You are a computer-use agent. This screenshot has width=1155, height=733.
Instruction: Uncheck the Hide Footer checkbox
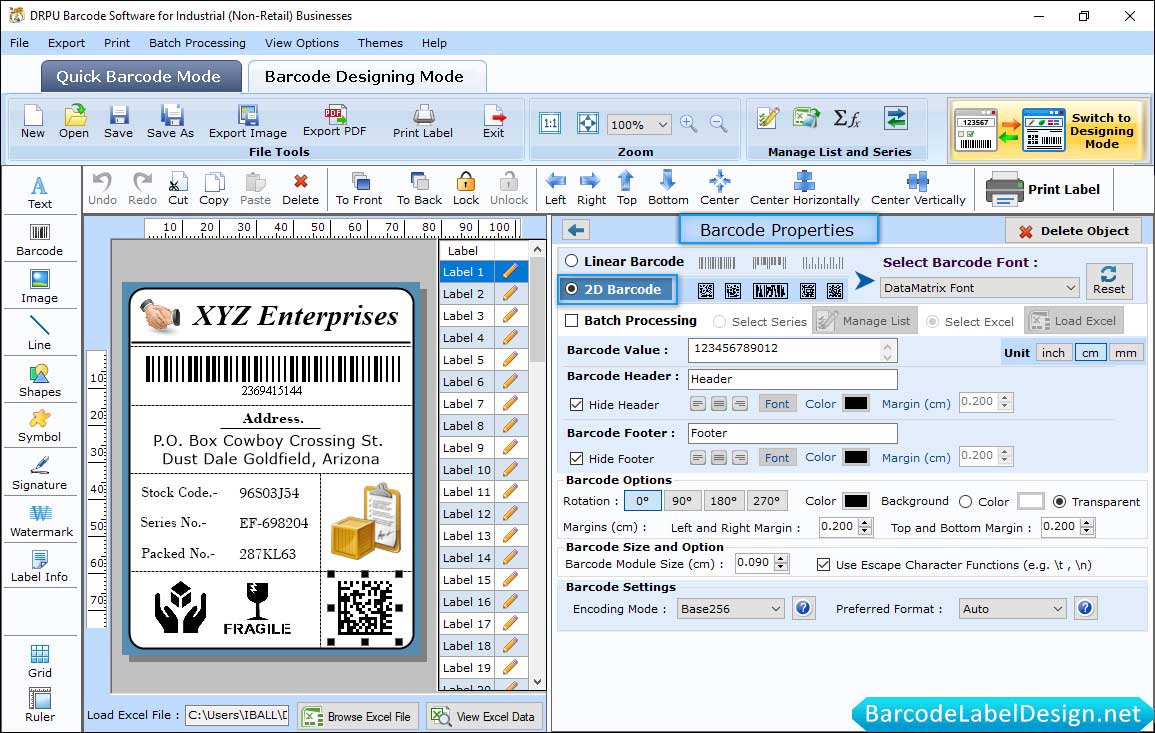[x=577, y=458]
